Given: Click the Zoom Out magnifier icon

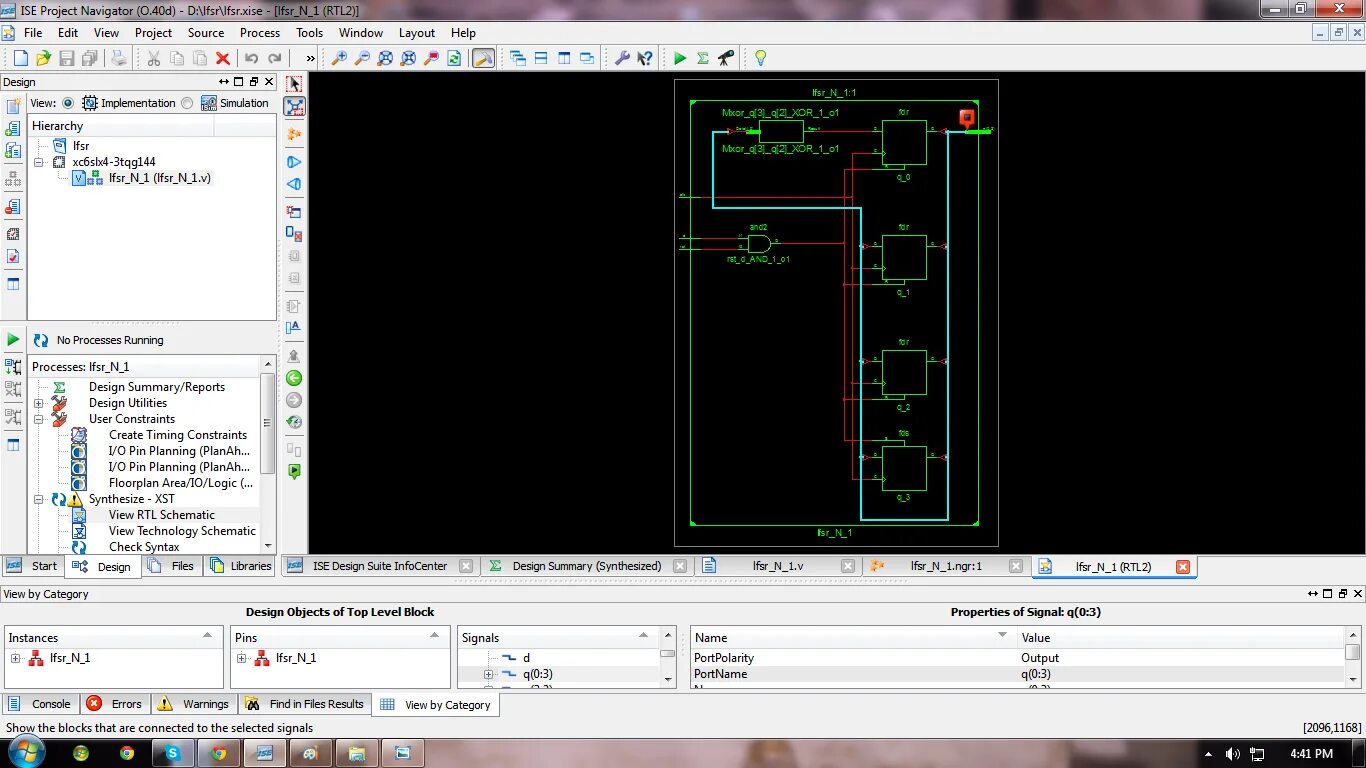Looking at the screenshot, I should click(362, 58).
